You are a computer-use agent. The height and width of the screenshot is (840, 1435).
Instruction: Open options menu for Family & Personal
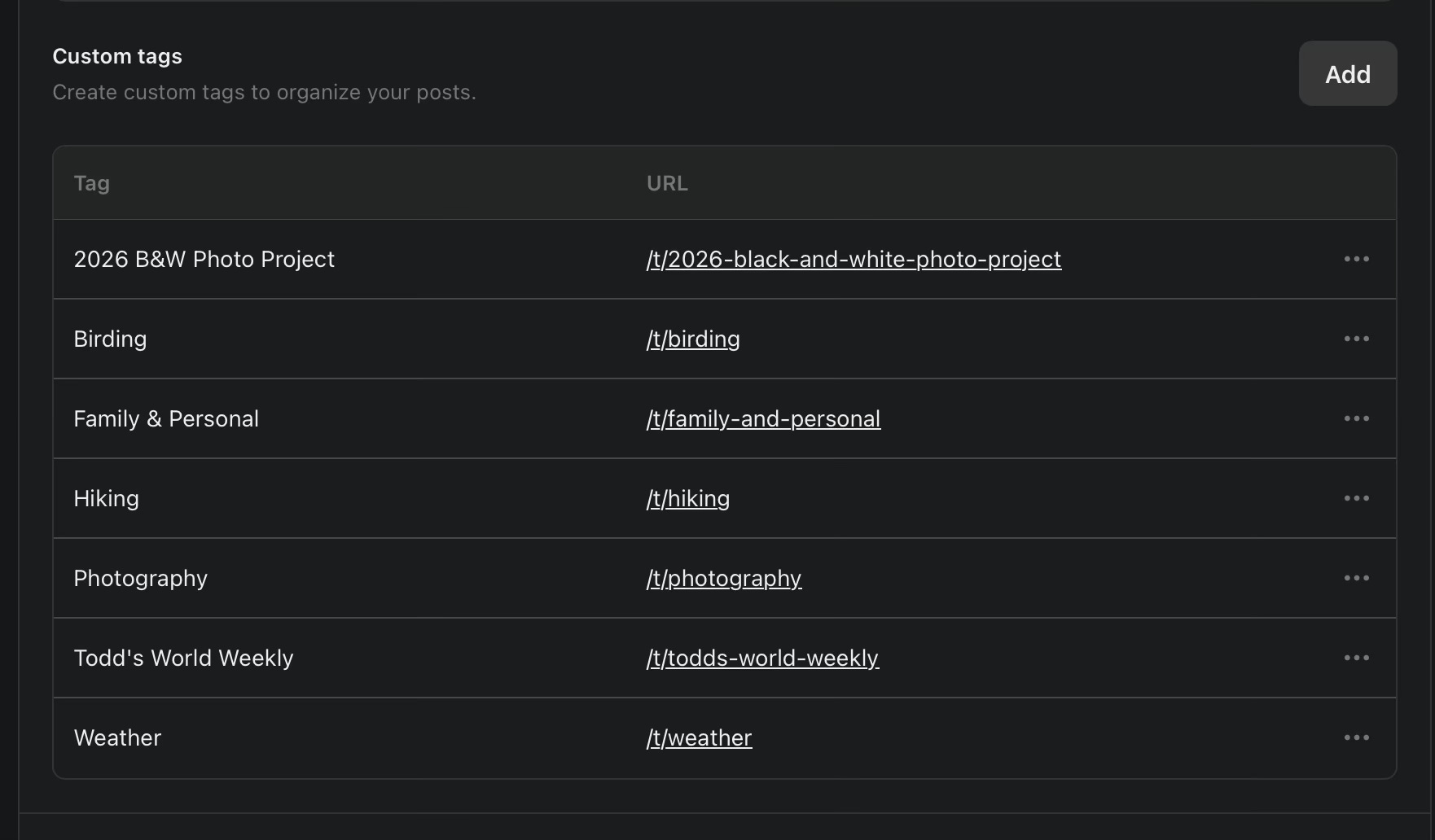(x=1356, y=418)
